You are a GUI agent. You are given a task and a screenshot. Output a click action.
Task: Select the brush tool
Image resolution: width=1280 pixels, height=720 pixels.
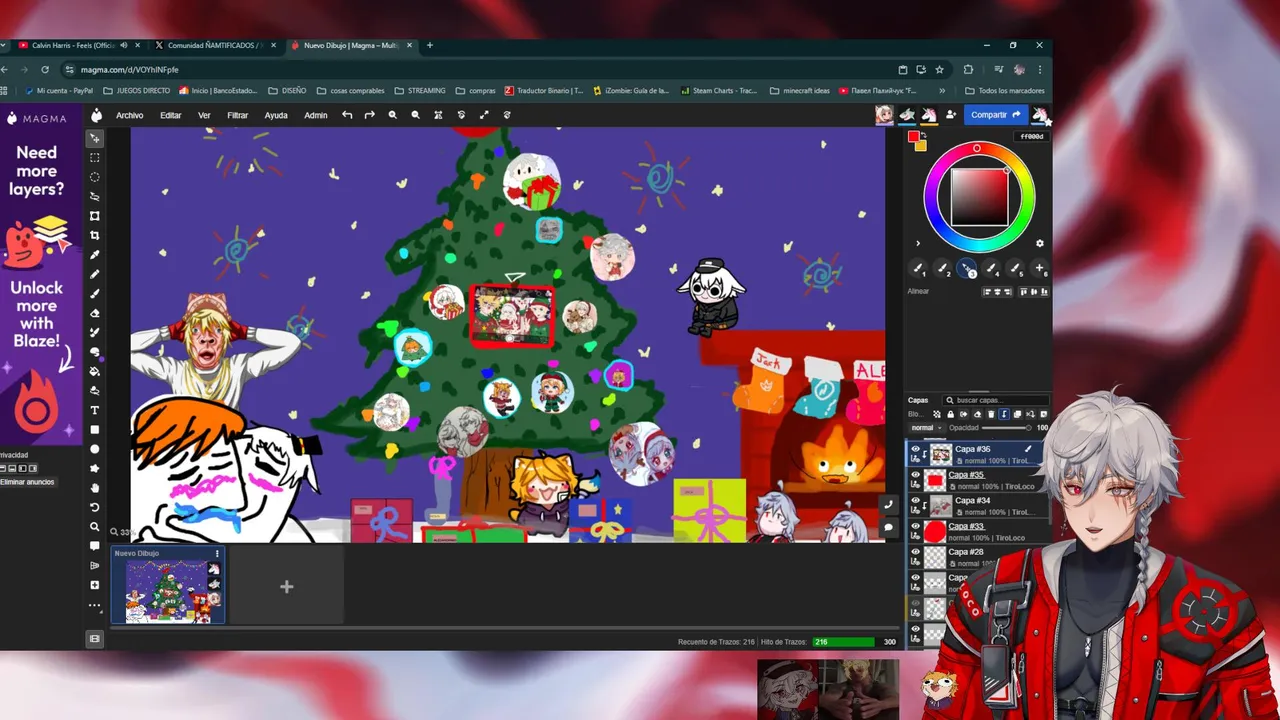pyautogui.click(x=95, y=294)
